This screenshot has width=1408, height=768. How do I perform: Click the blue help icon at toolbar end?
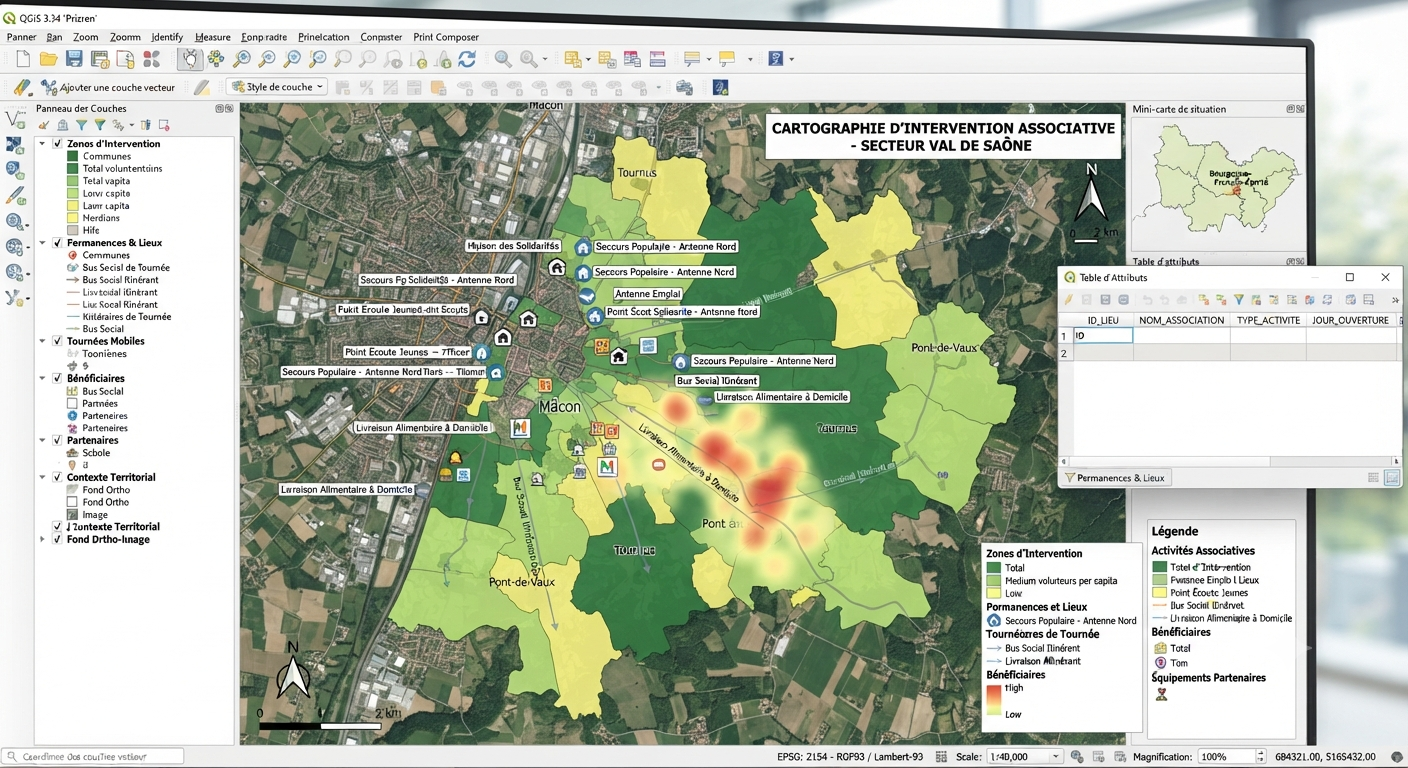[x=776, y=59]
